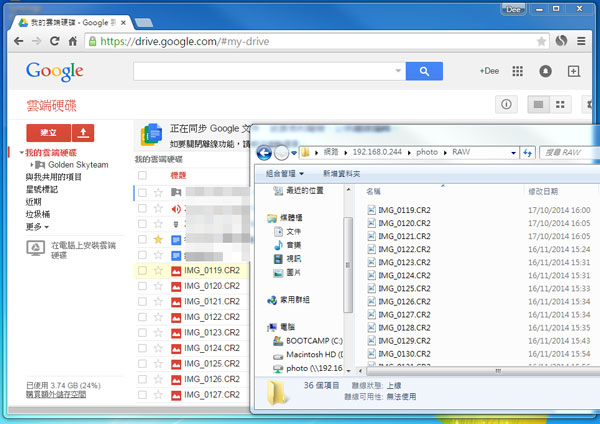Click the red 建立 create button
The height and width of the screenshot is (424, 600).
[47, 133]
